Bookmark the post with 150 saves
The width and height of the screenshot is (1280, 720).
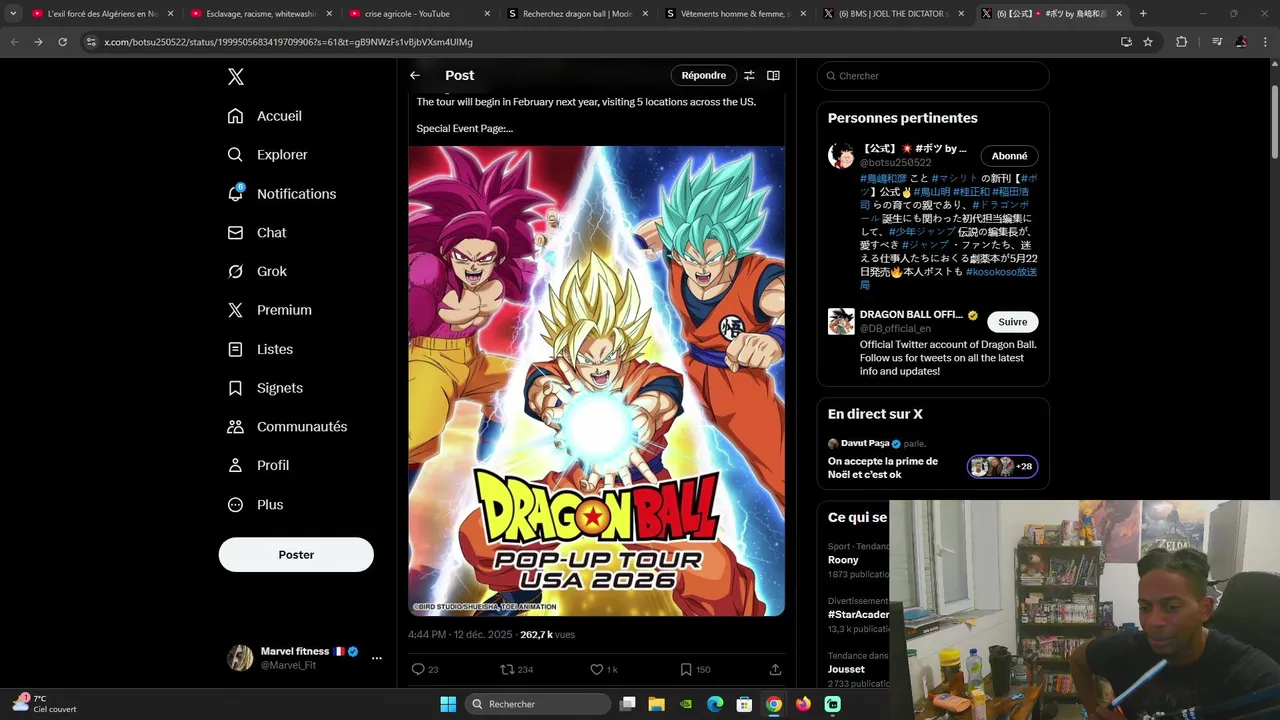695,669
